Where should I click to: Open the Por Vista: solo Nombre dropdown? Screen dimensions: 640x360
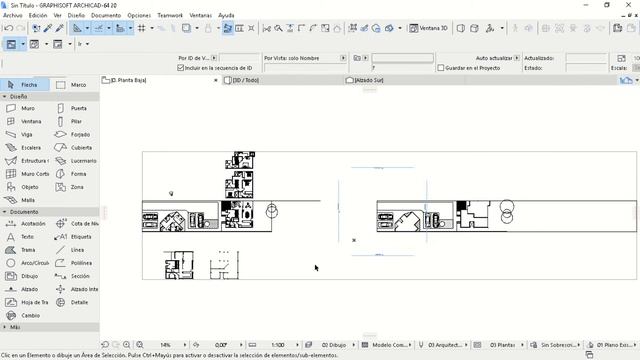pyautogui.click(x=343, y=58)
